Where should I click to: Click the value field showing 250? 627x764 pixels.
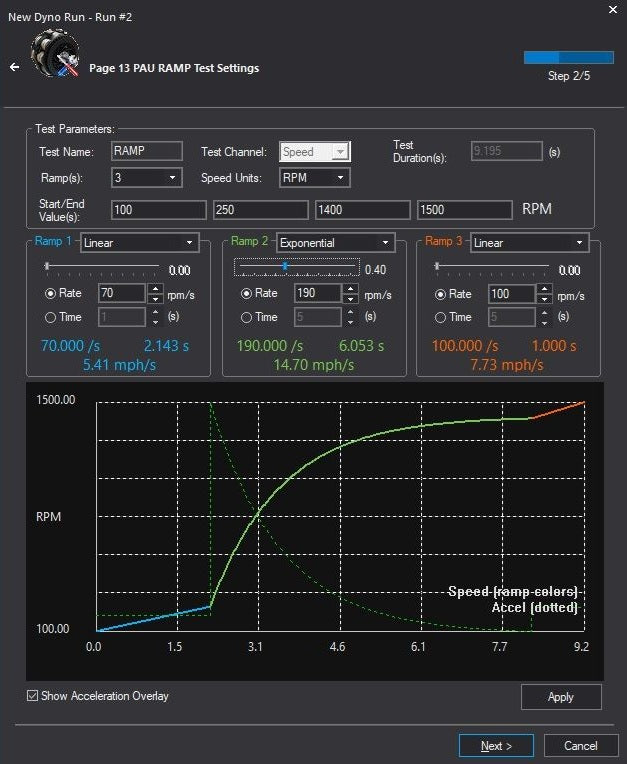(261, 210)
